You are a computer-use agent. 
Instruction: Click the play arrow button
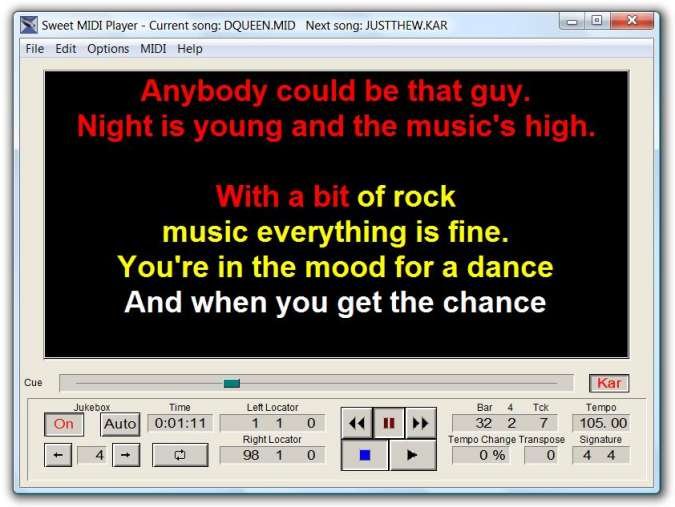(x=412, y=455)
